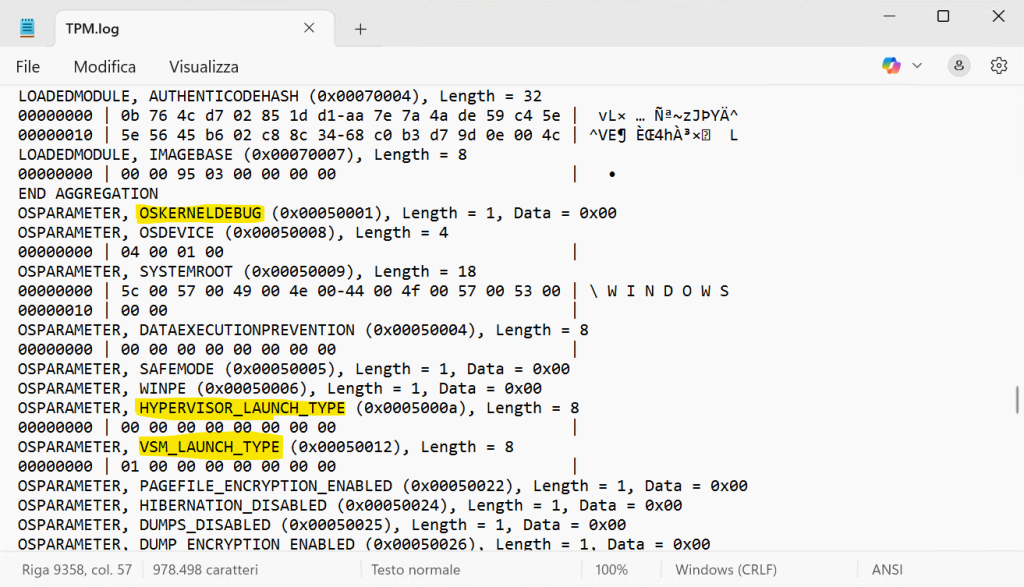The image size is (1024, 587).
Task: Open the Modifica menu
Action: click(x=104, y=66)
